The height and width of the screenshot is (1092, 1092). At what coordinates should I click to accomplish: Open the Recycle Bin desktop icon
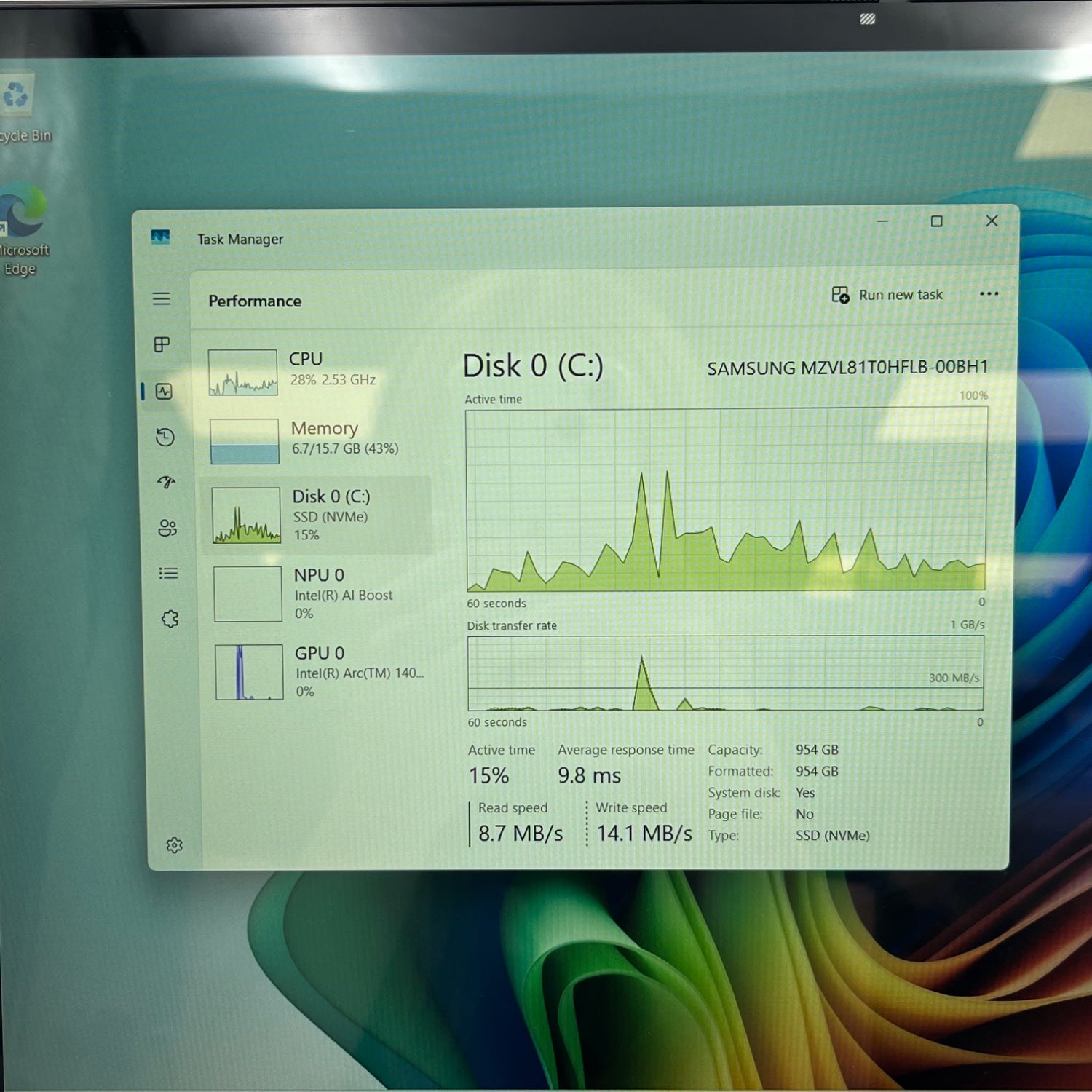click(x=20, y=108)
